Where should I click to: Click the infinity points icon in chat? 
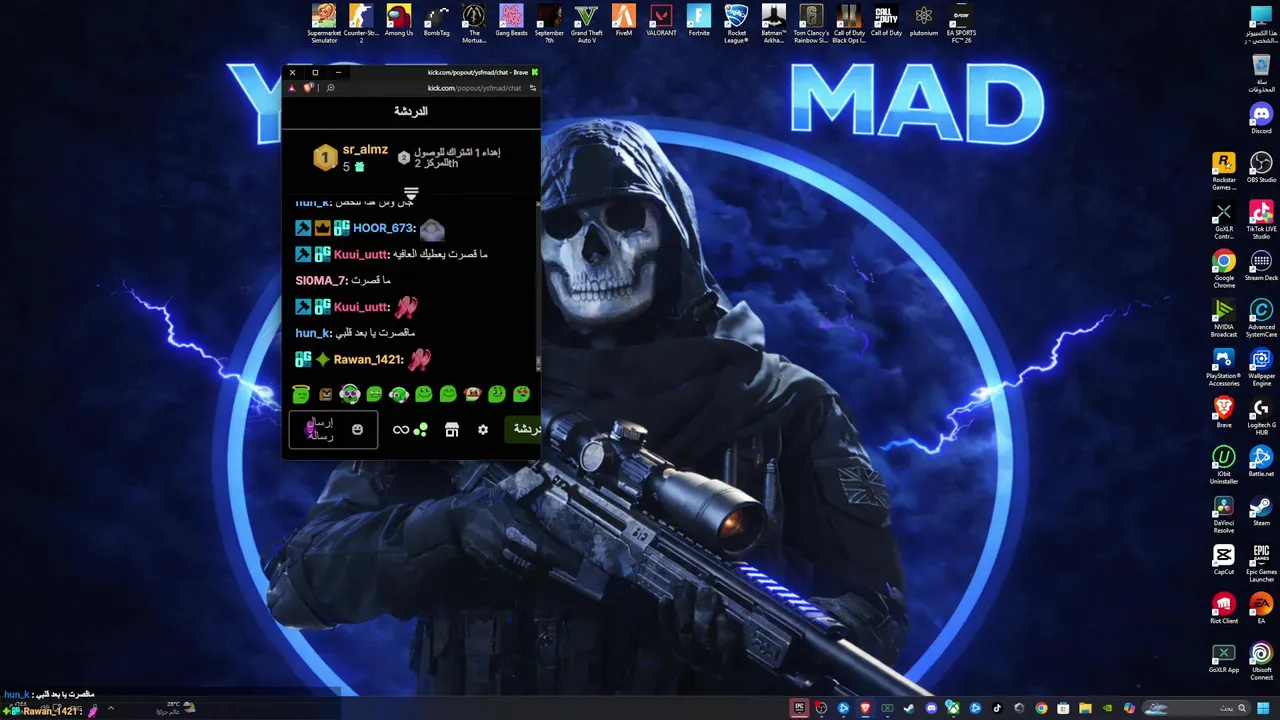click(401, 430)
